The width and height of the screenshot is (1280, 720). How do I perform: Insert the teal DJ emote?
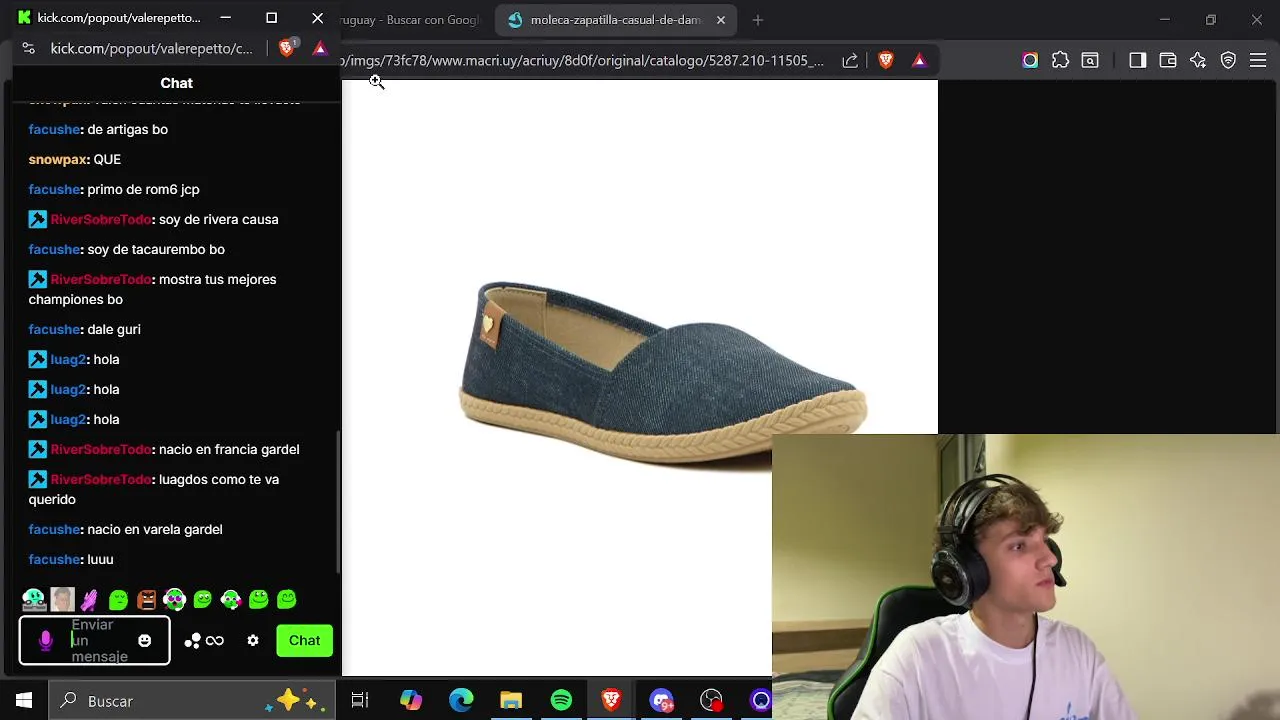click(x=34, y=599)
